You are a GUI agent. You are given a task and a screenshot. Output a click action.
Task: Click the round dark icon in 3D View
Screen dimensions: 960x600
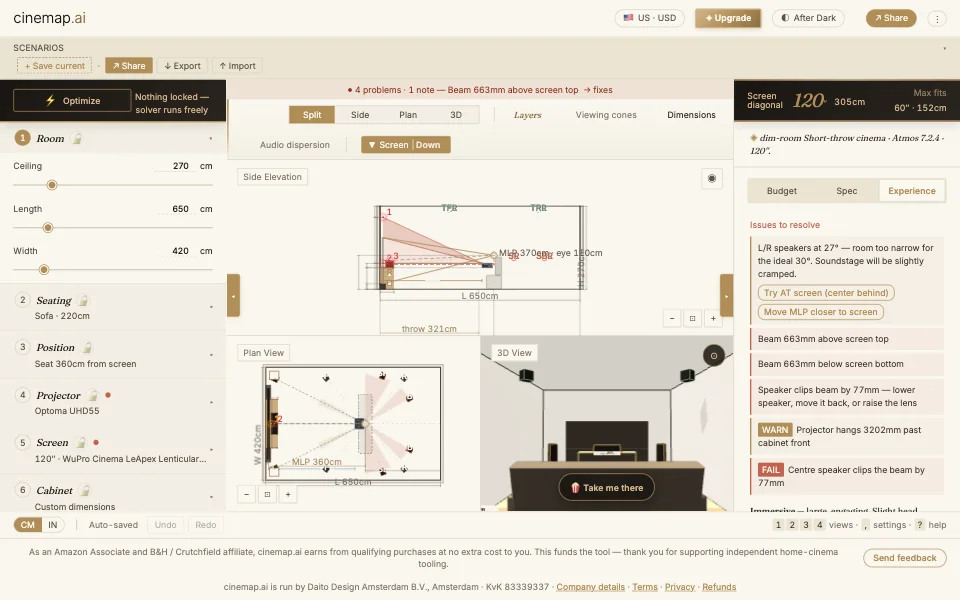(714, 356)
